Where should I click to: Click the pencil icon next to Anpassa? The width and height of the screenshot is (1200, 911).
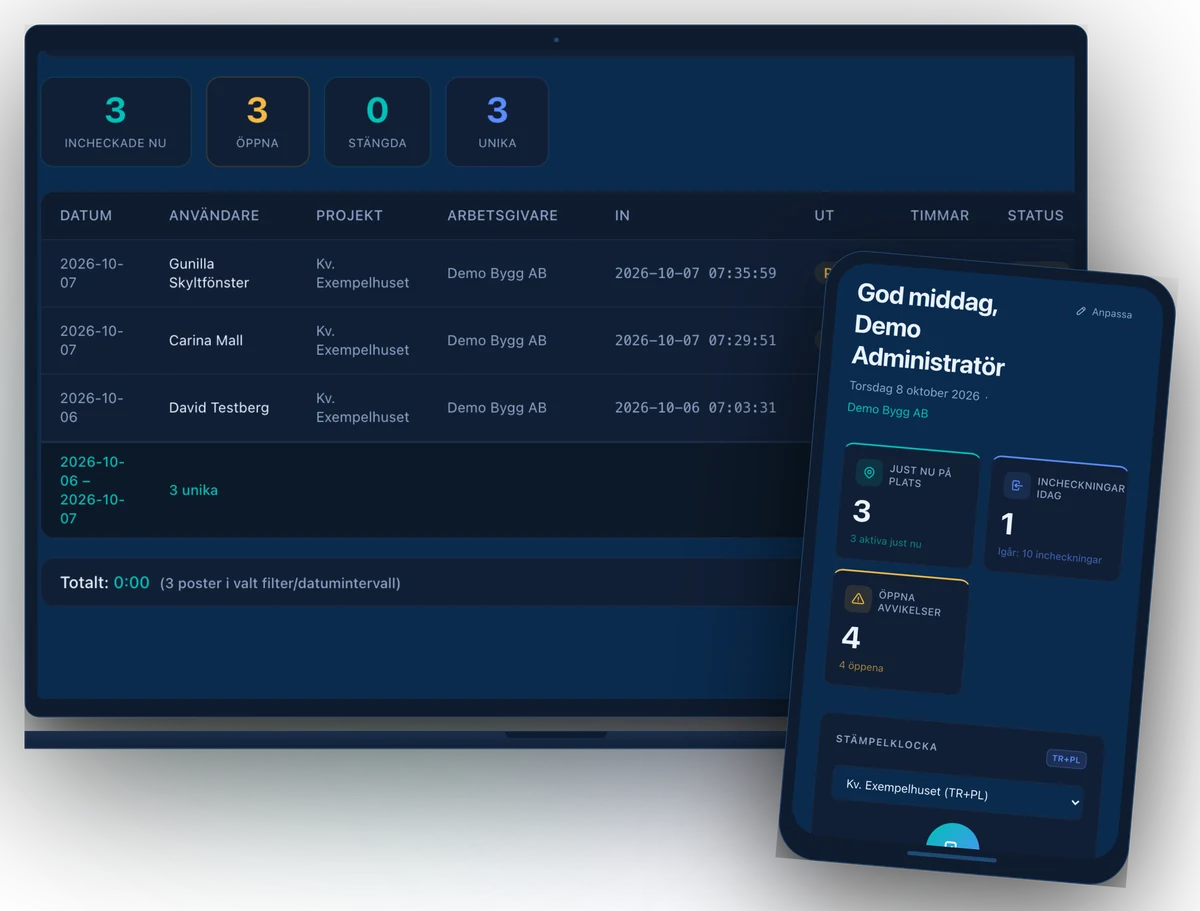tap(1080, 311)
